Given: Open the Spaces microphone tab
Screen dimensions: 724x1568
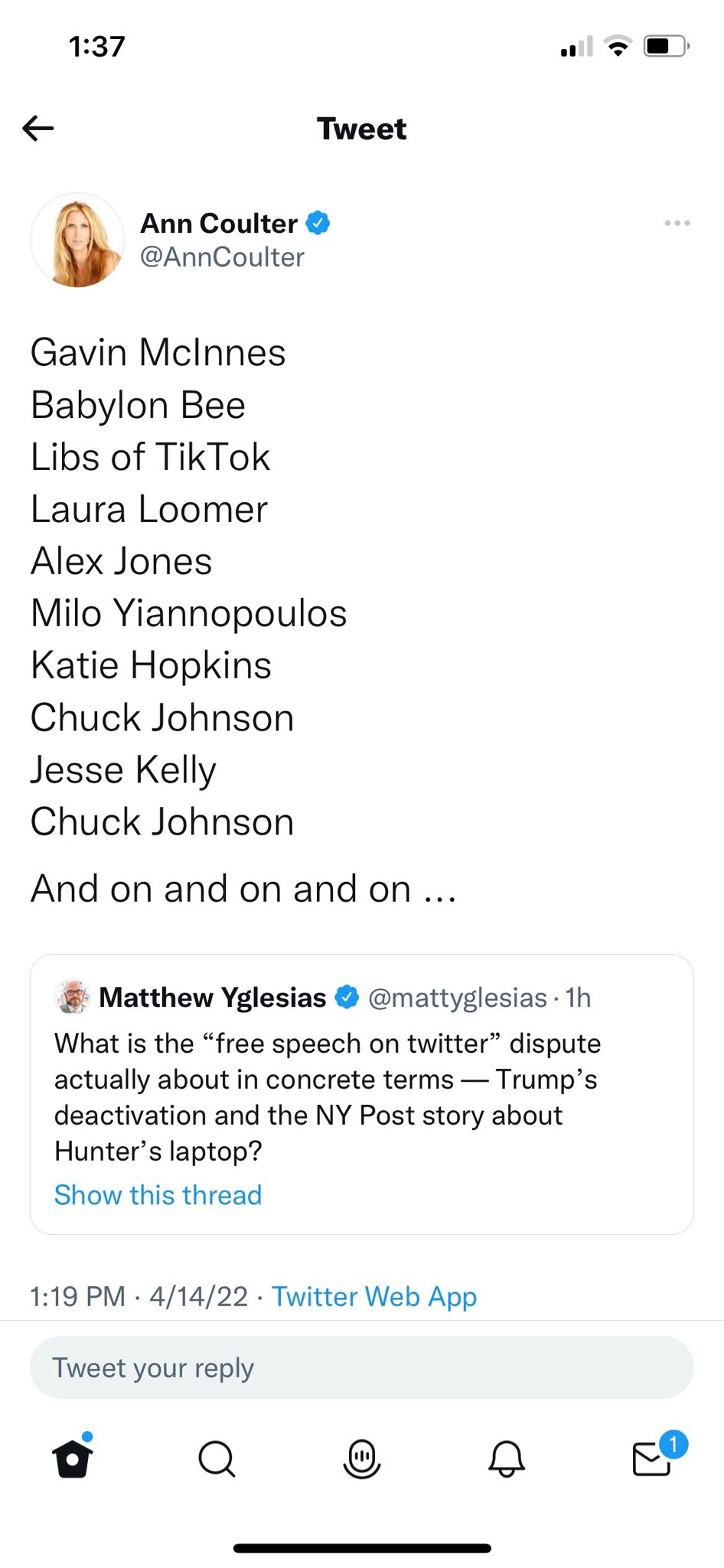Looking at the screenshot, I should pos(361,1458).
